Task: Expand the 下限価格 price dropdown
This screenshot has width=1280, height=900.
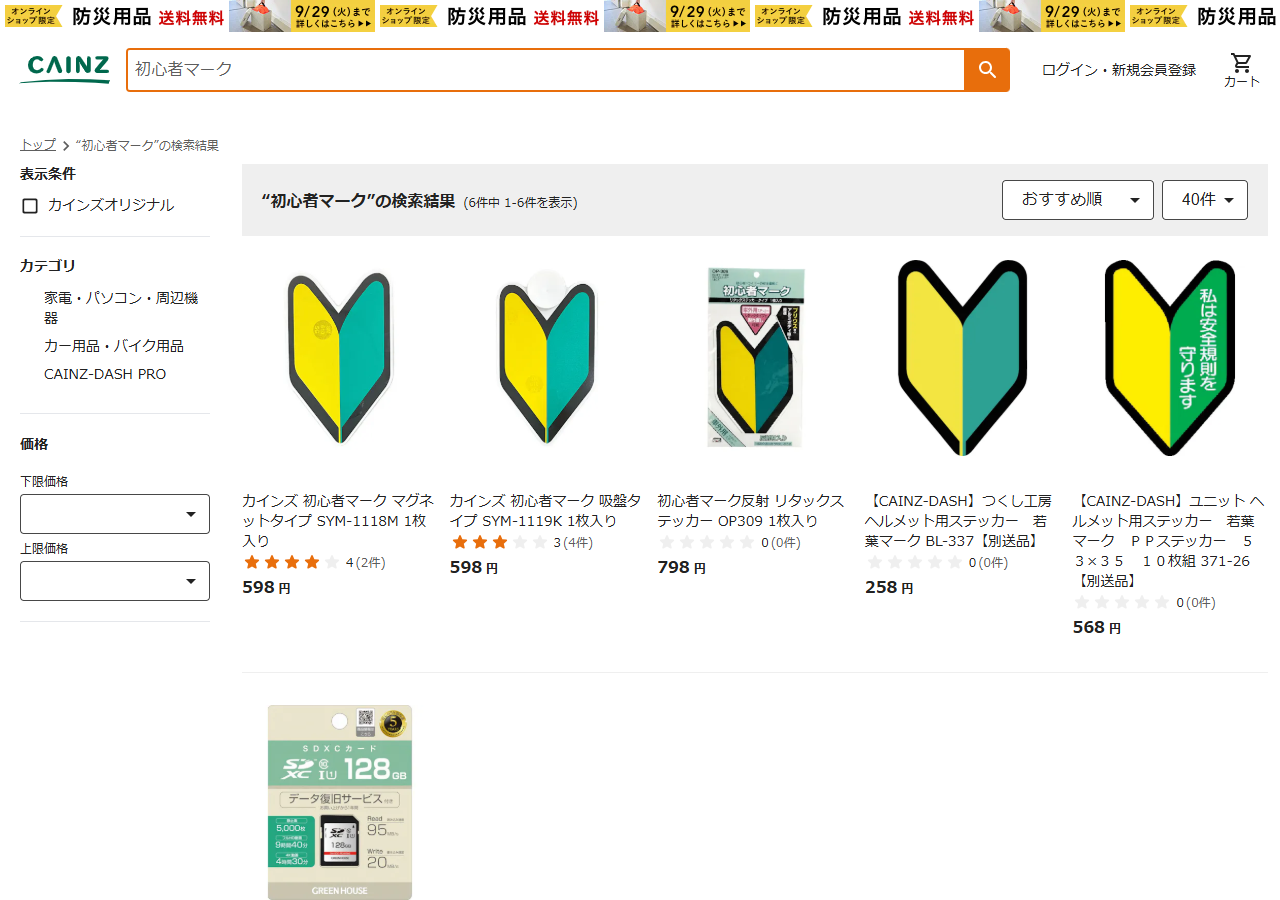Action: pyautogui.click(x=115, y=514)
